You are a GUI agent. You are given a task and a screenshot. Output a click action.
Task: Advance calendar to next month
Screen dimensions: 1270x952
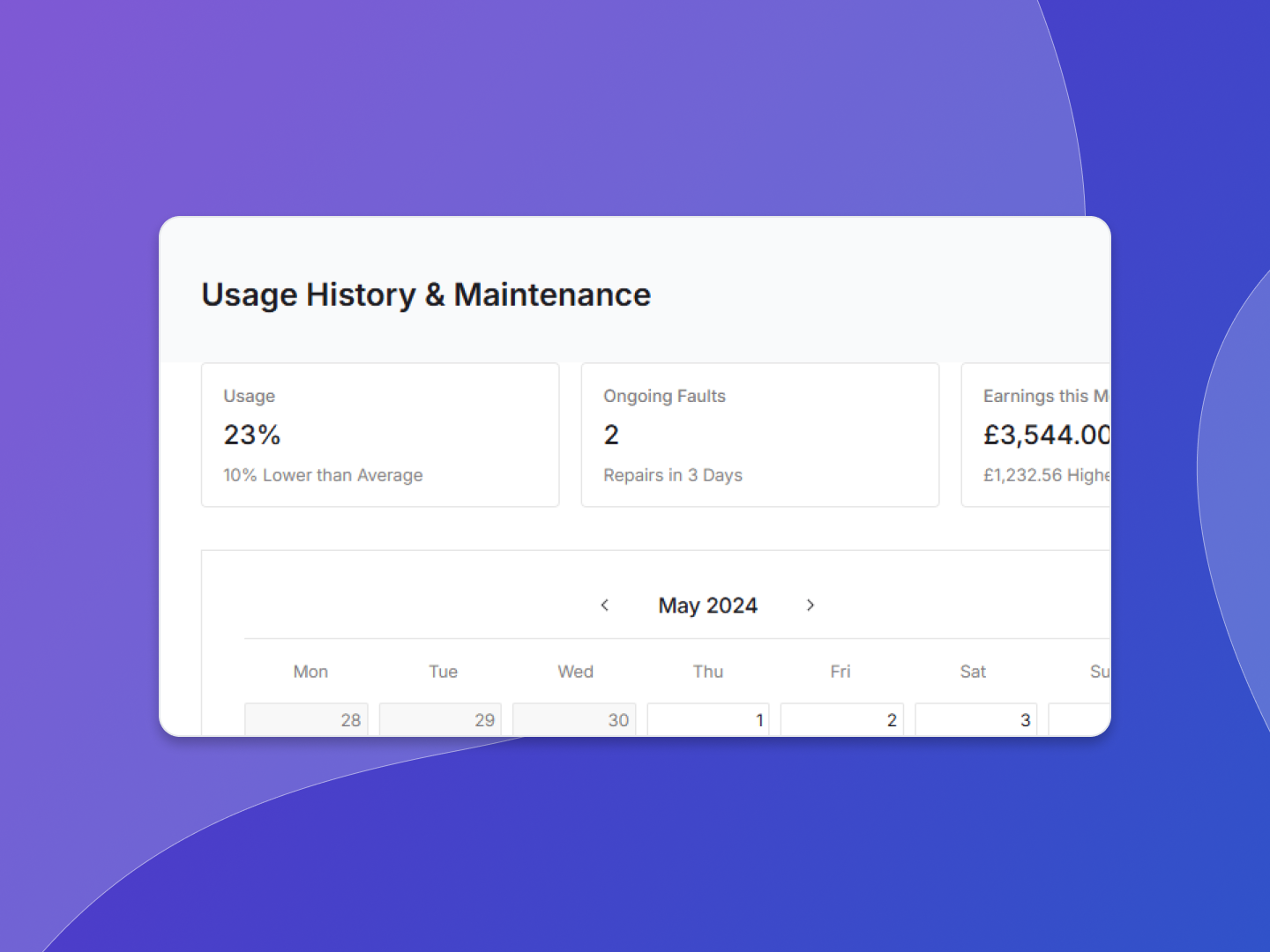(810, 605)
